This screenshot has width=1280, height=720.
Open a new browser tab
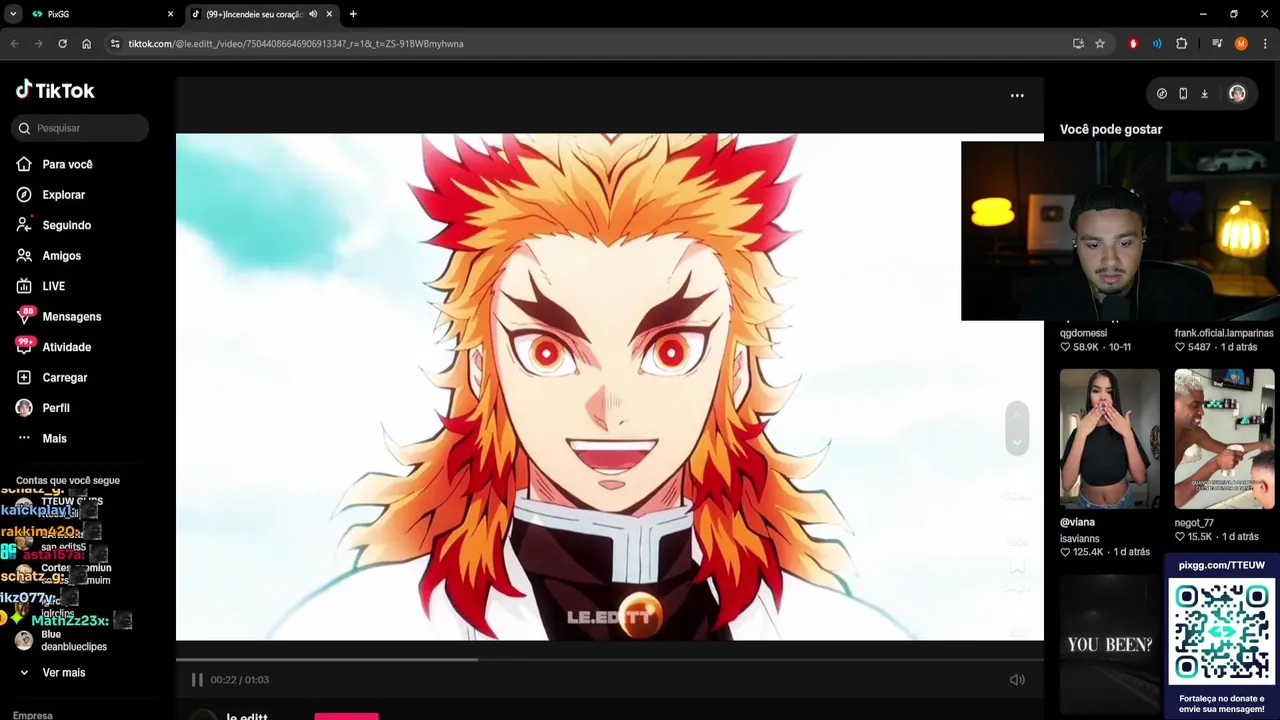tap(353, 14)
